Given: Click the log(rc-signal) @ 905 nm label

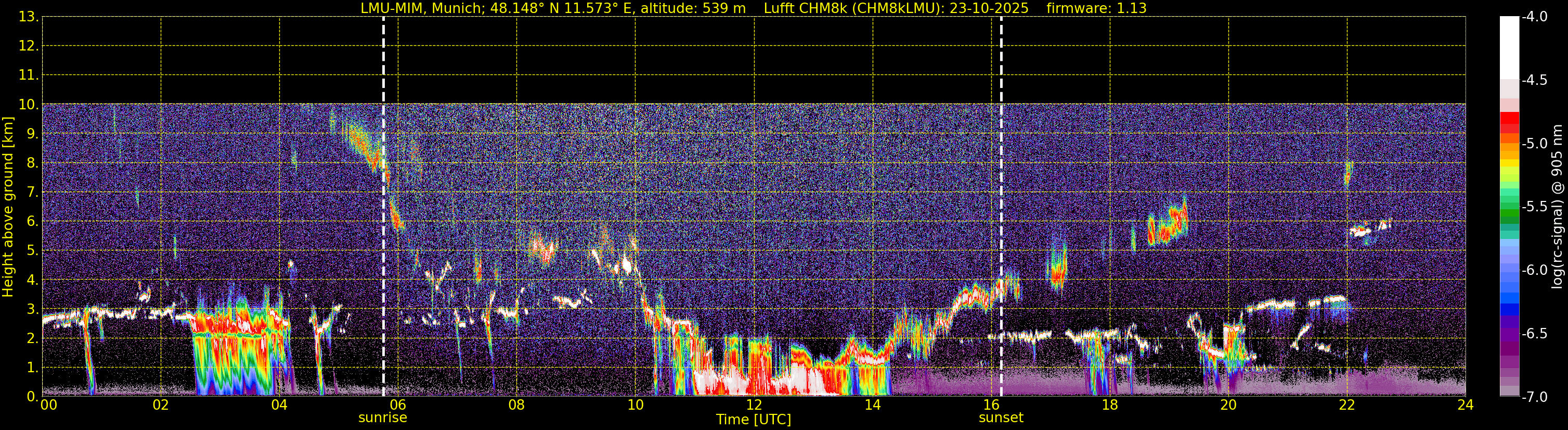Looking at the screenshot, I should point(1557,207).
